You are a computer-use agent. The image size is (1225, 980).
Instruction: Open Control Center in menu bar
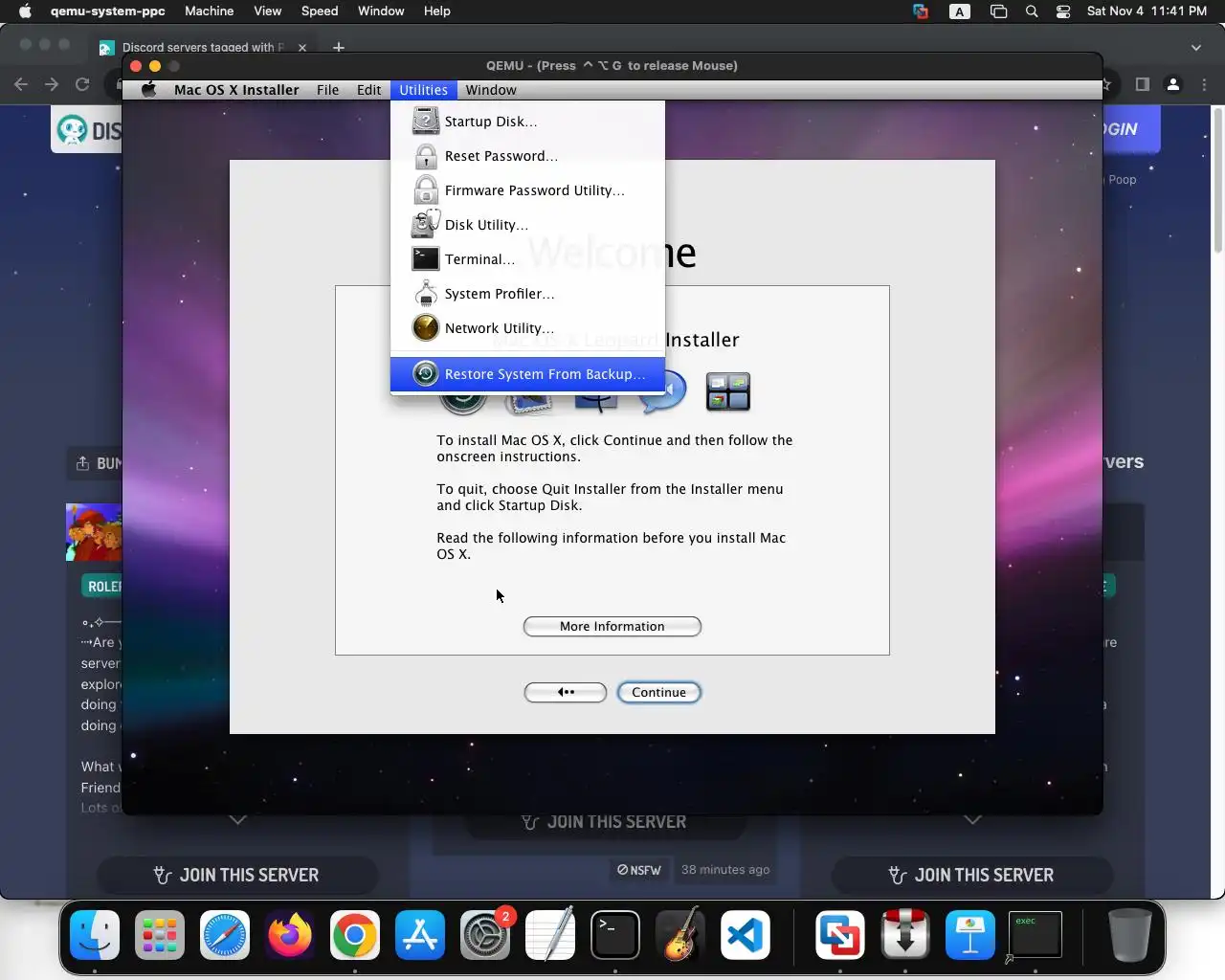pos(1063,11)
